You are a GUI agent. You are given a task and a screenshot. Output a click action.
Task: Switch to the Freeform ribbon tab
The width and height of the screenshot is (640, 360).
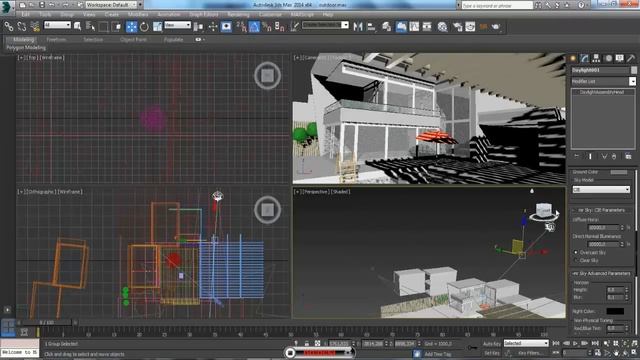(x=56, y=40)
